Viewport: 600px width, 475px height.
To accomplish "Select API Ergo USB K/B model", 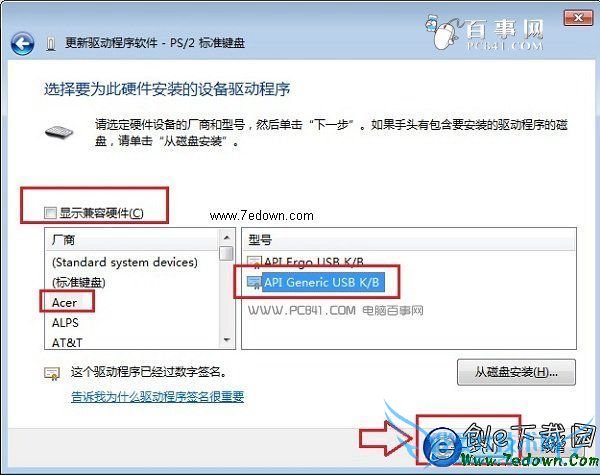I will (x=314, y=262).
